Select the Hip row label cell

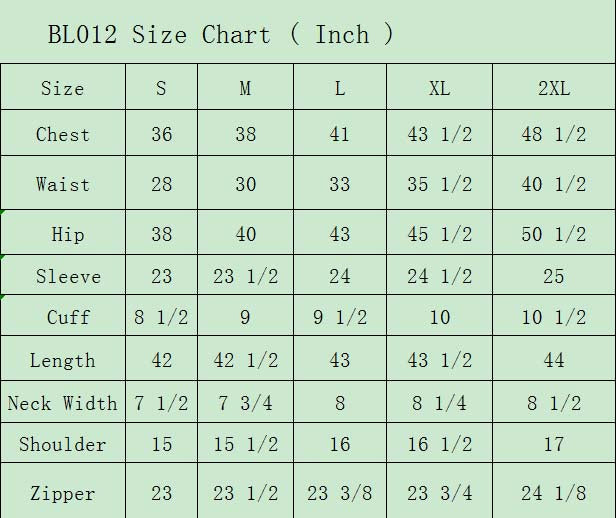63,233
